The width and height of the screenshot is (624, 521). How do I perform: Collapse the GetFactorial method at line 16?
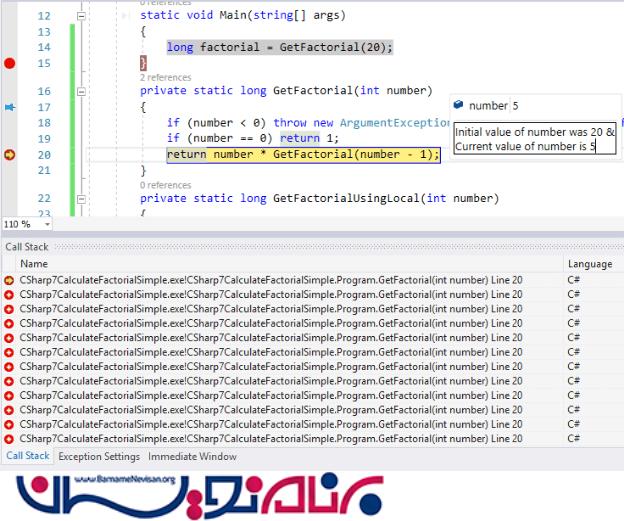click(81, 91)
